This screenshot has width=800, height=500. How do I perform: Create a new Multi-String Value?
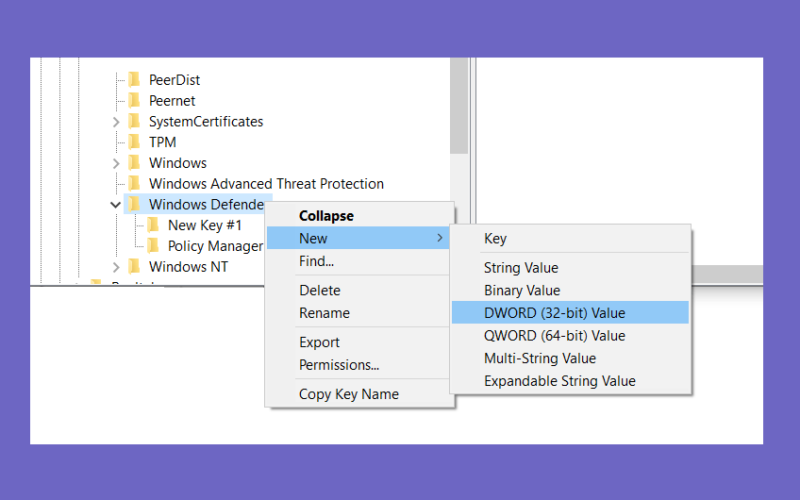tap(570, 358)
